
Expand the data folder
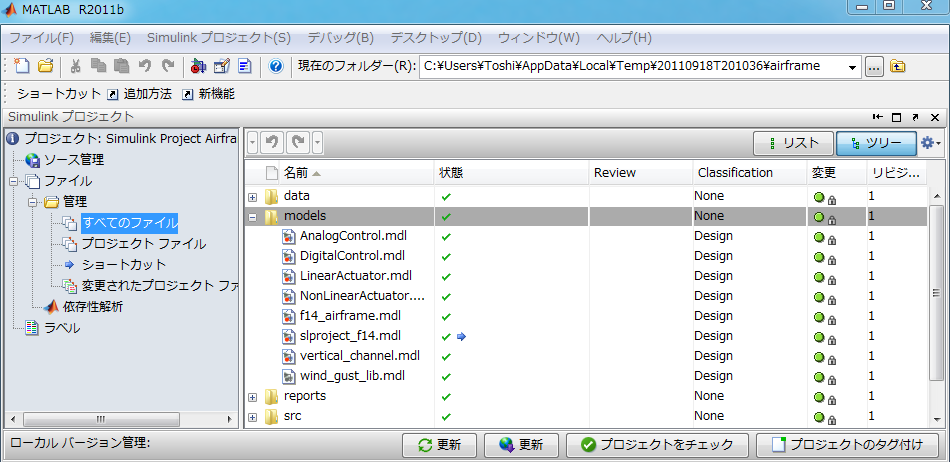253,197
